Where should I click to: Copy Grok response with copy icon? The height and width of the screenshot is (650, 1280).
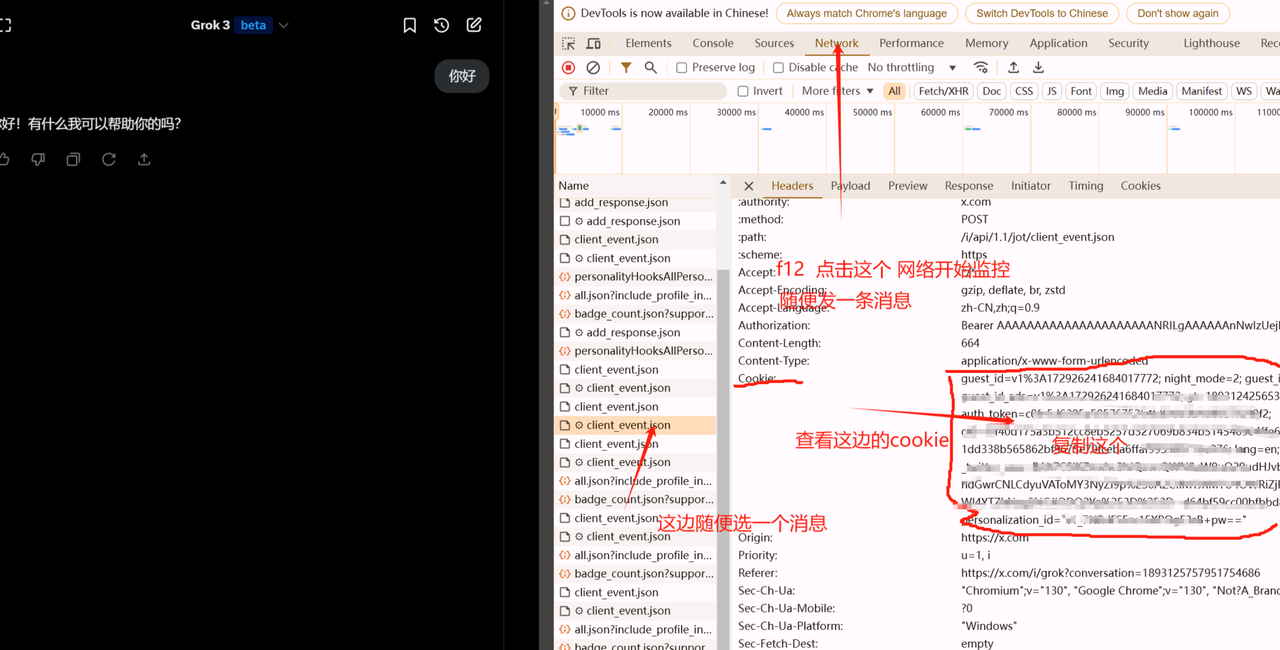point(73,159)
